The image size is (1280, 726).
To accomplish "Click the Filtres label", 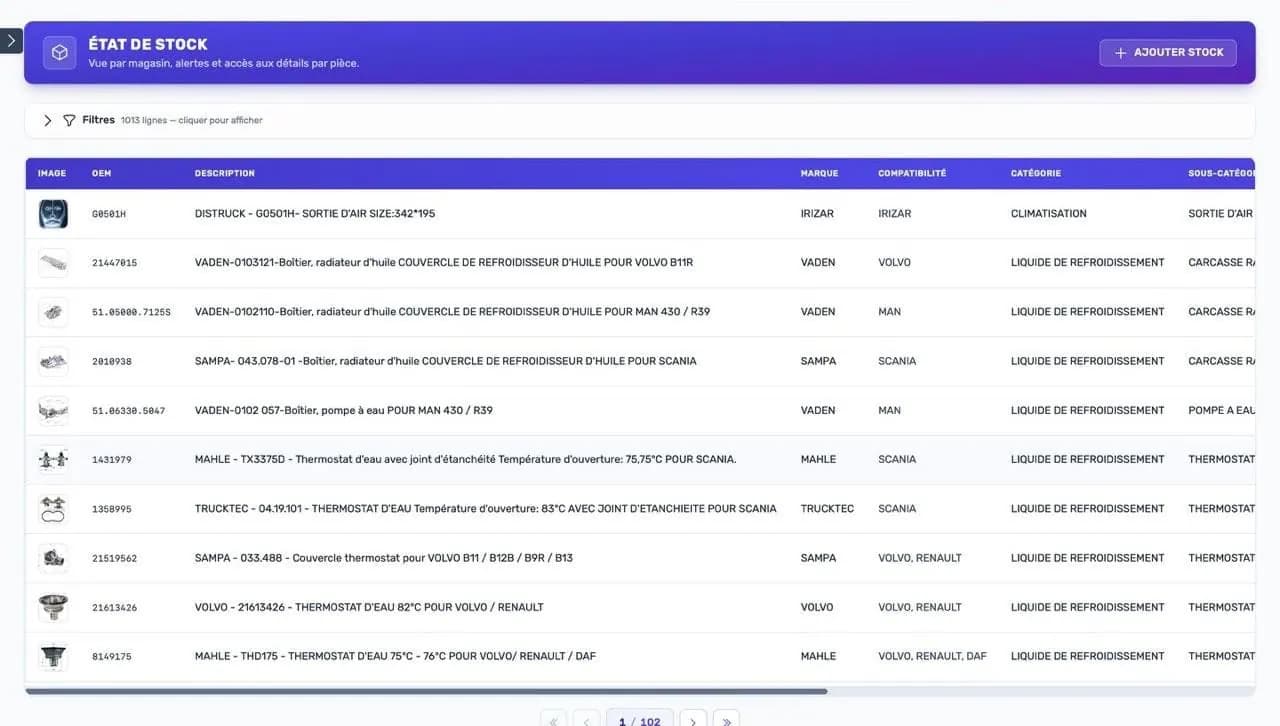I will [98, 120].
